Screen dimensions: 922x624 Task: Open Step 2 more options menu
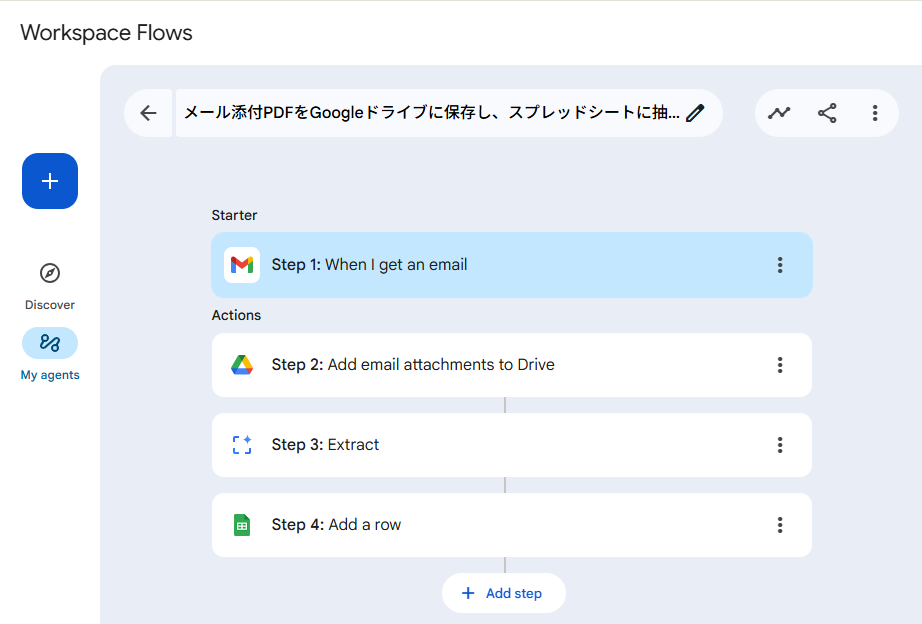[x=780, y=365]
